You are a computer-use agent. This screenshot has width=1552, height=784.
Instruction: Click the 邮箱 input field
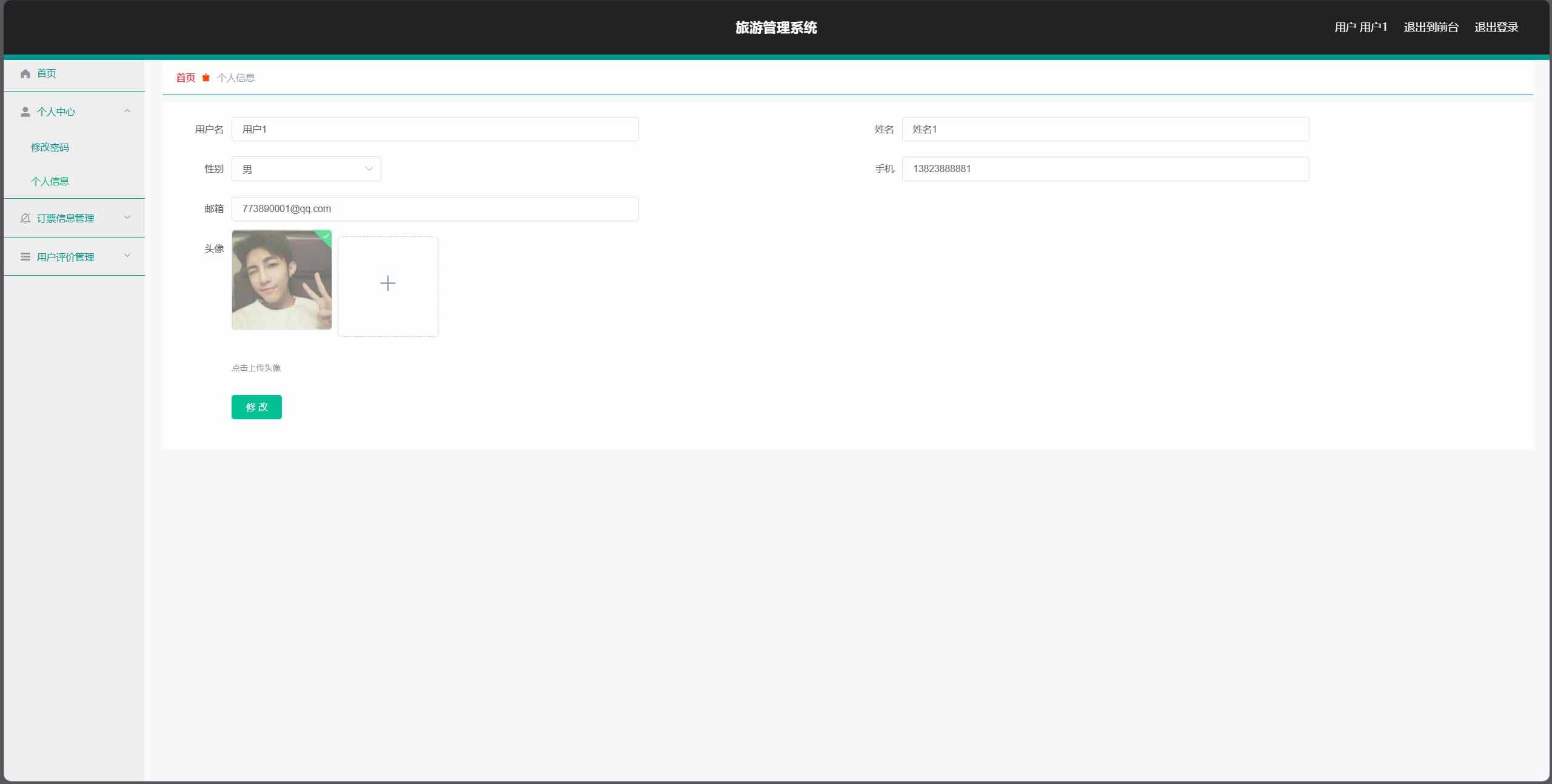pos(435,209)
